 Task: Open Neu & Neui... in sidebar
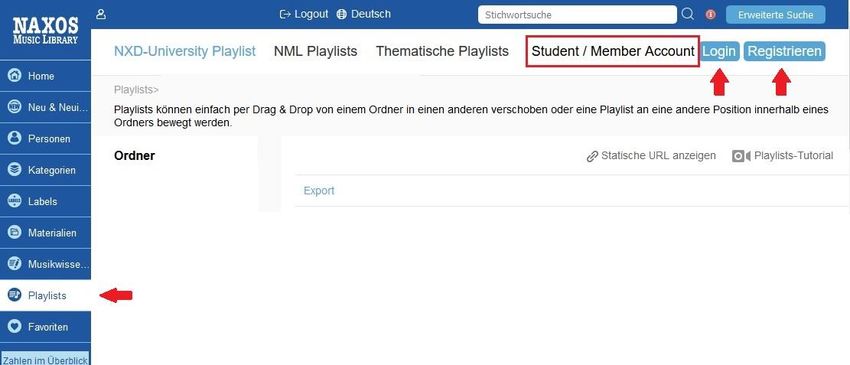[x=46, y=107]
